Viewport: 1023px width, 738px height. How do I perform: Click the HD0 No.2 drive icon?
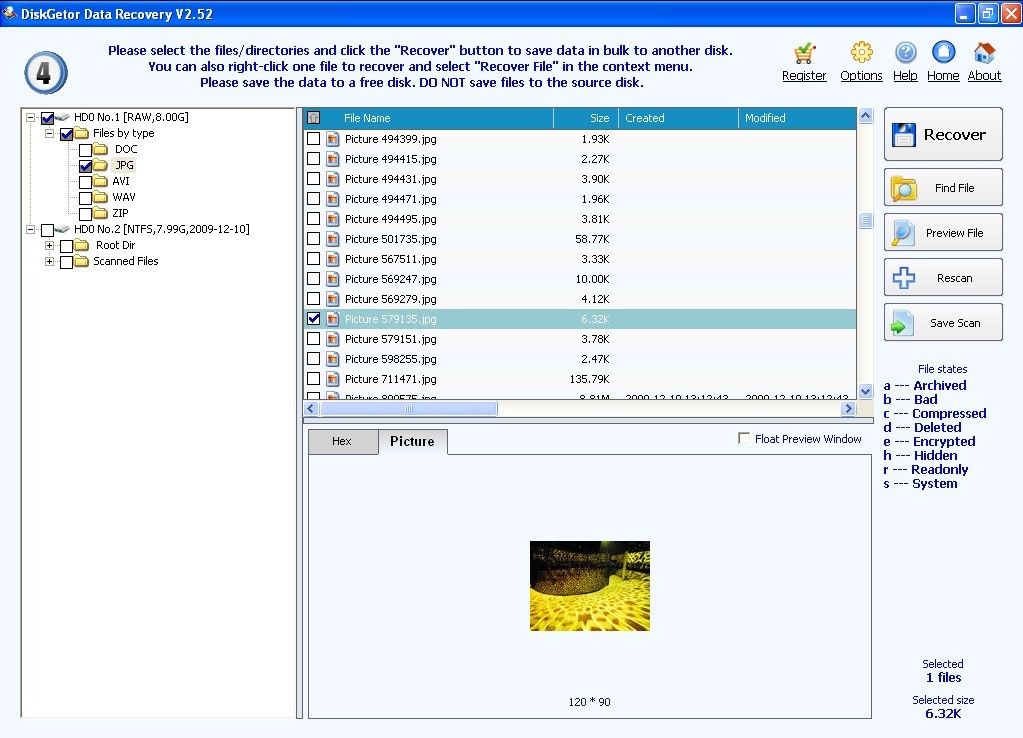[63, 230]
